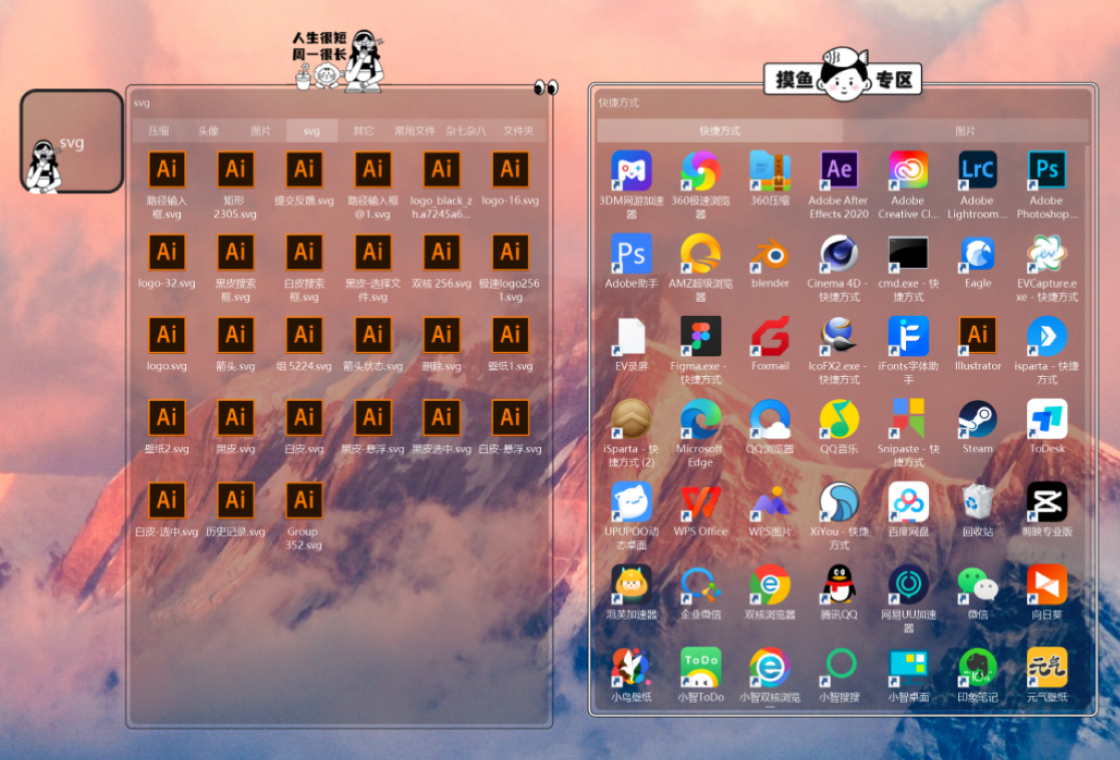Click the svg folder thumbnail tile
The width and height of the screenshot is (1120, 760).
coord(72,141)
